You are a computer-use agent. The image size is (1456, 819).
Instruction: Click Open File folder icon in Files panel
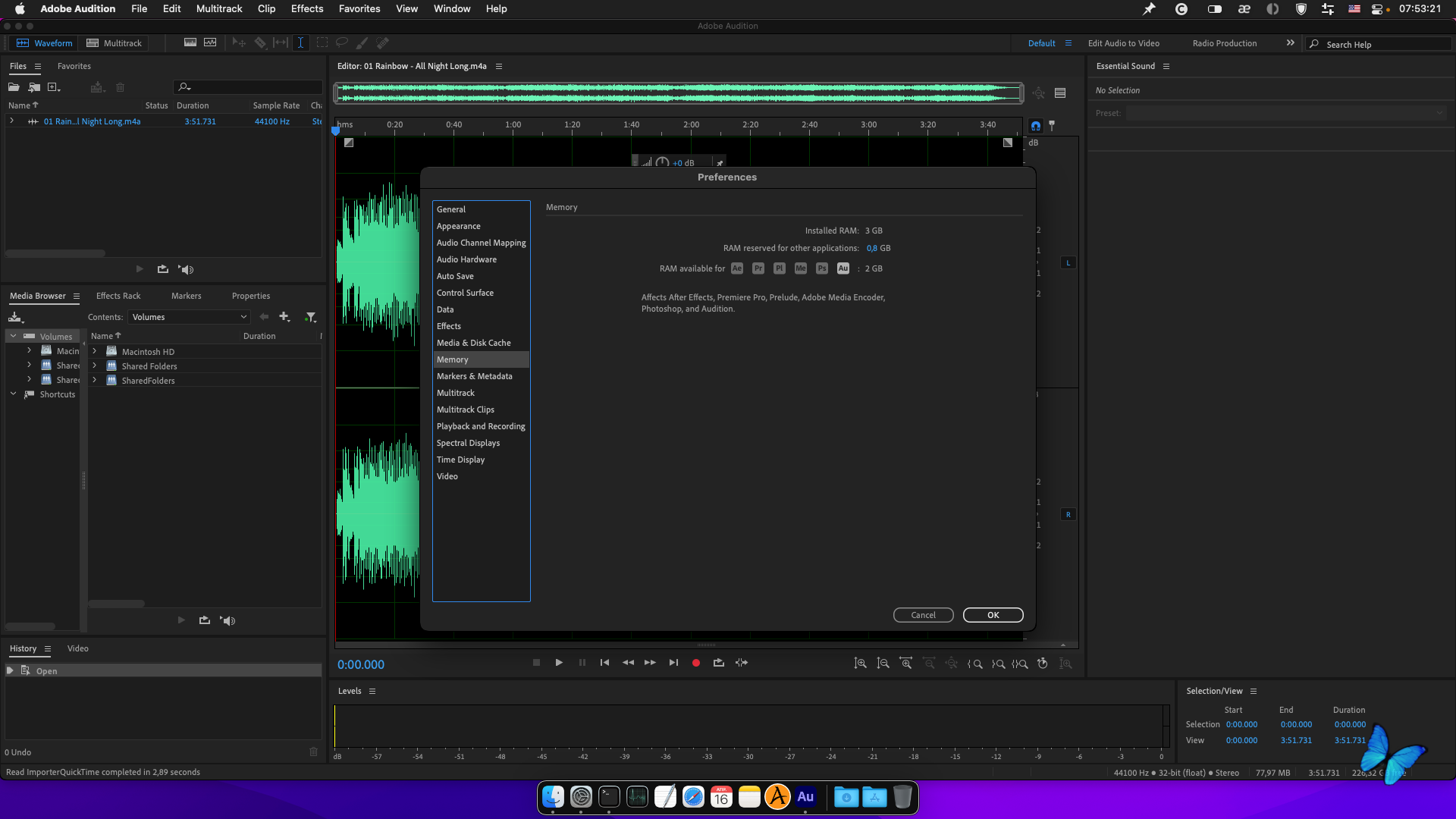point(14,87)
